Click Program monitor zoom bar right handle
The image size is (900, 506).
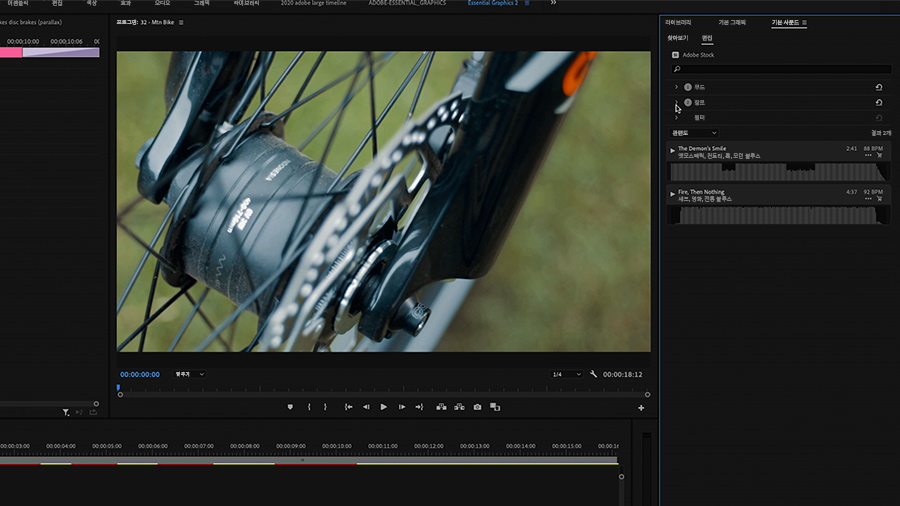[647, 395]
